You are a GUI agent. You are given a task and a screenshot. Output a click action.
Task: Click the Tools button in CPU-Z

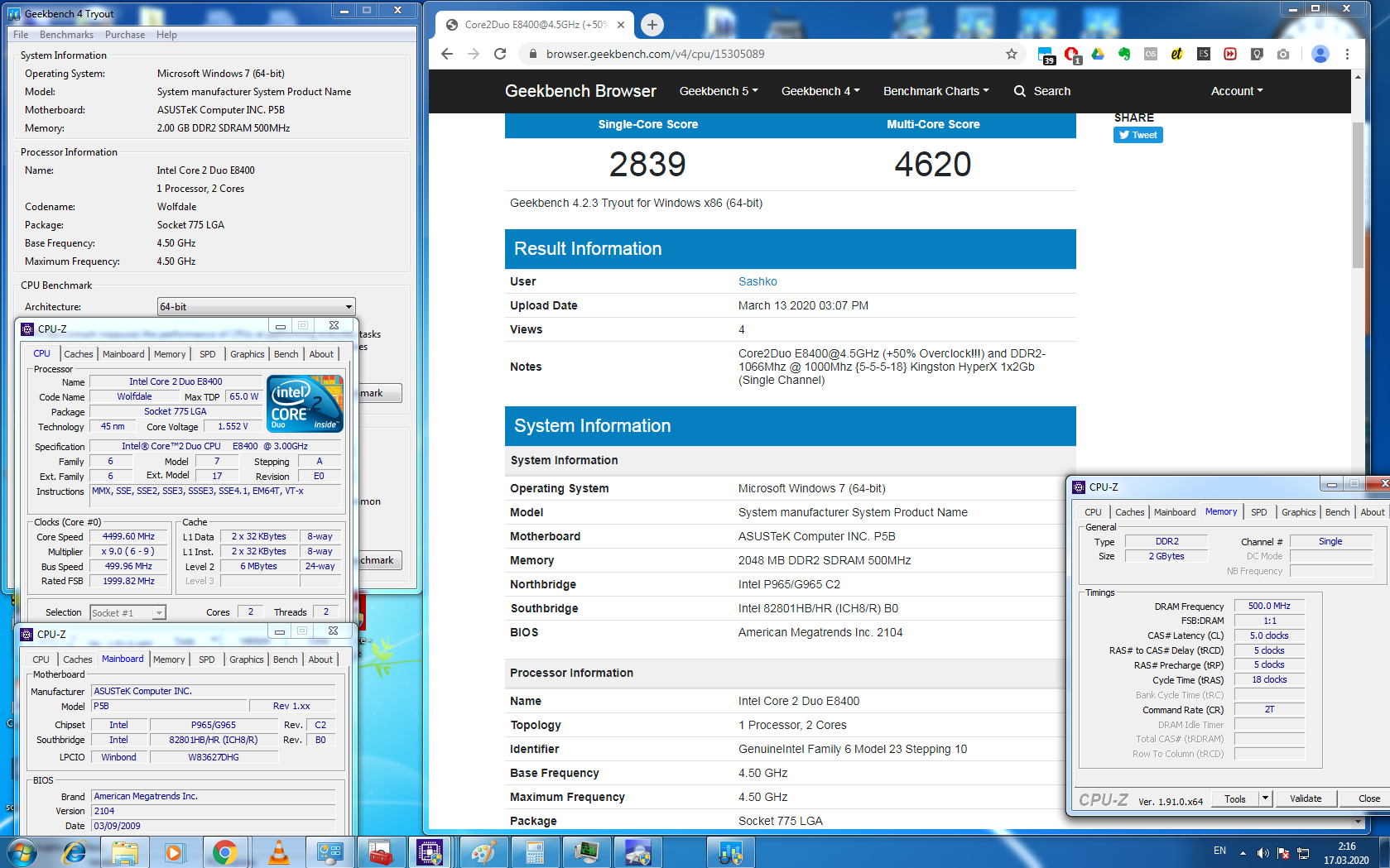pos(1235,798)
